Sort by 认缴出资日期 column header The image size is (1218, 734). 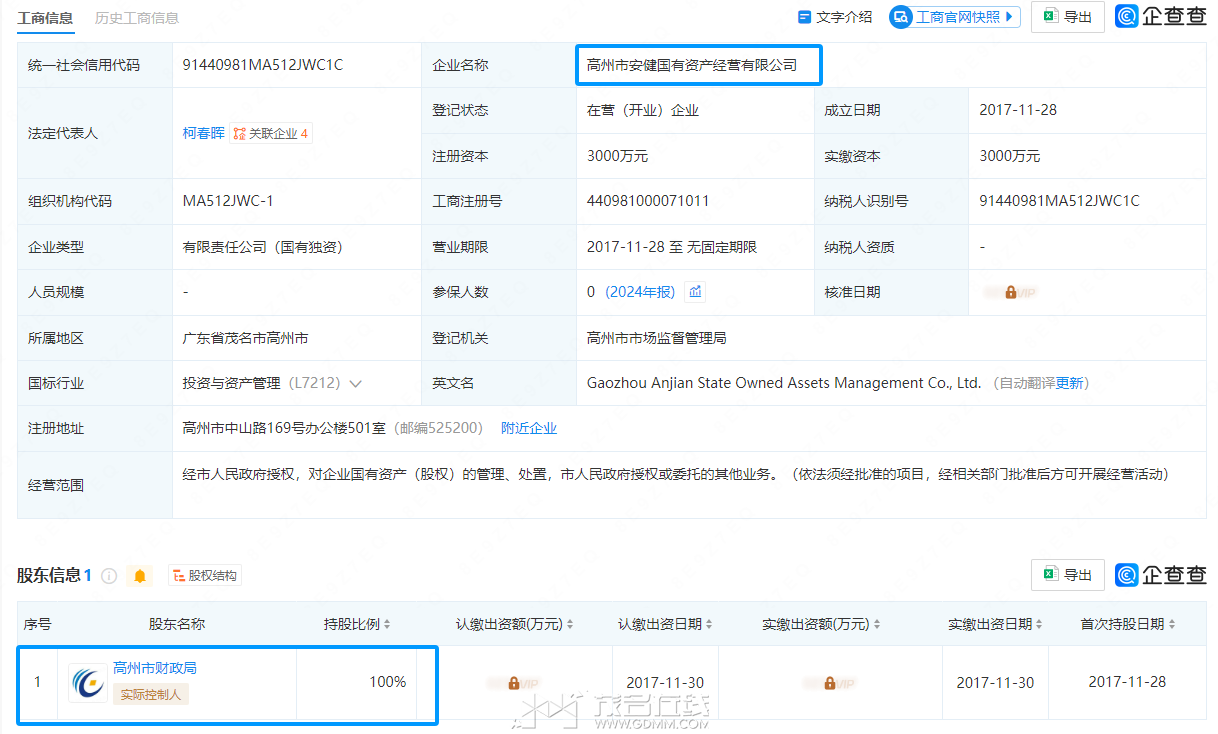click(665, 624)
